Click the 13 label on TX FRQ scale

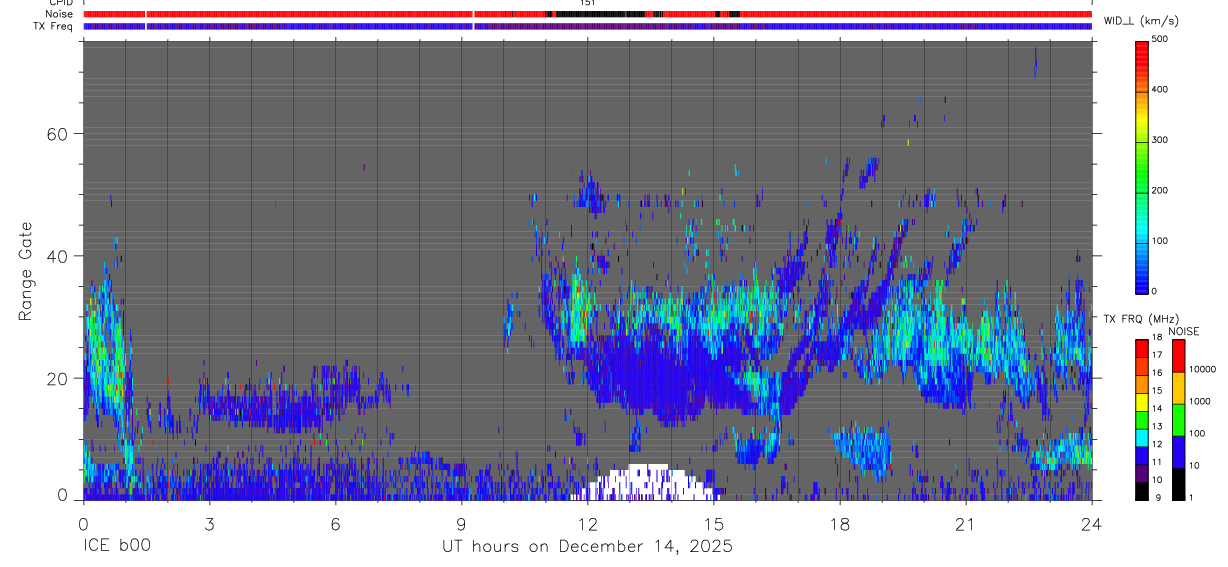click(1157, 427)
